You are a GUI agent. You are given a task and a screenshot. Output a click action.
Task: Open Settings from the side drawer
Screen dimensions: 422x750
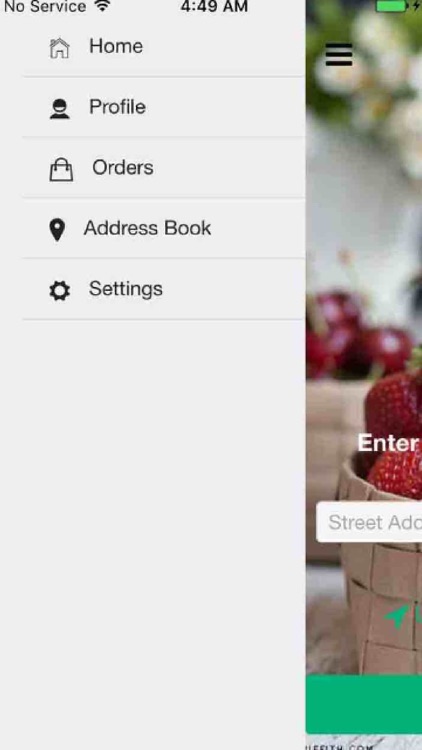pos(164,289)
